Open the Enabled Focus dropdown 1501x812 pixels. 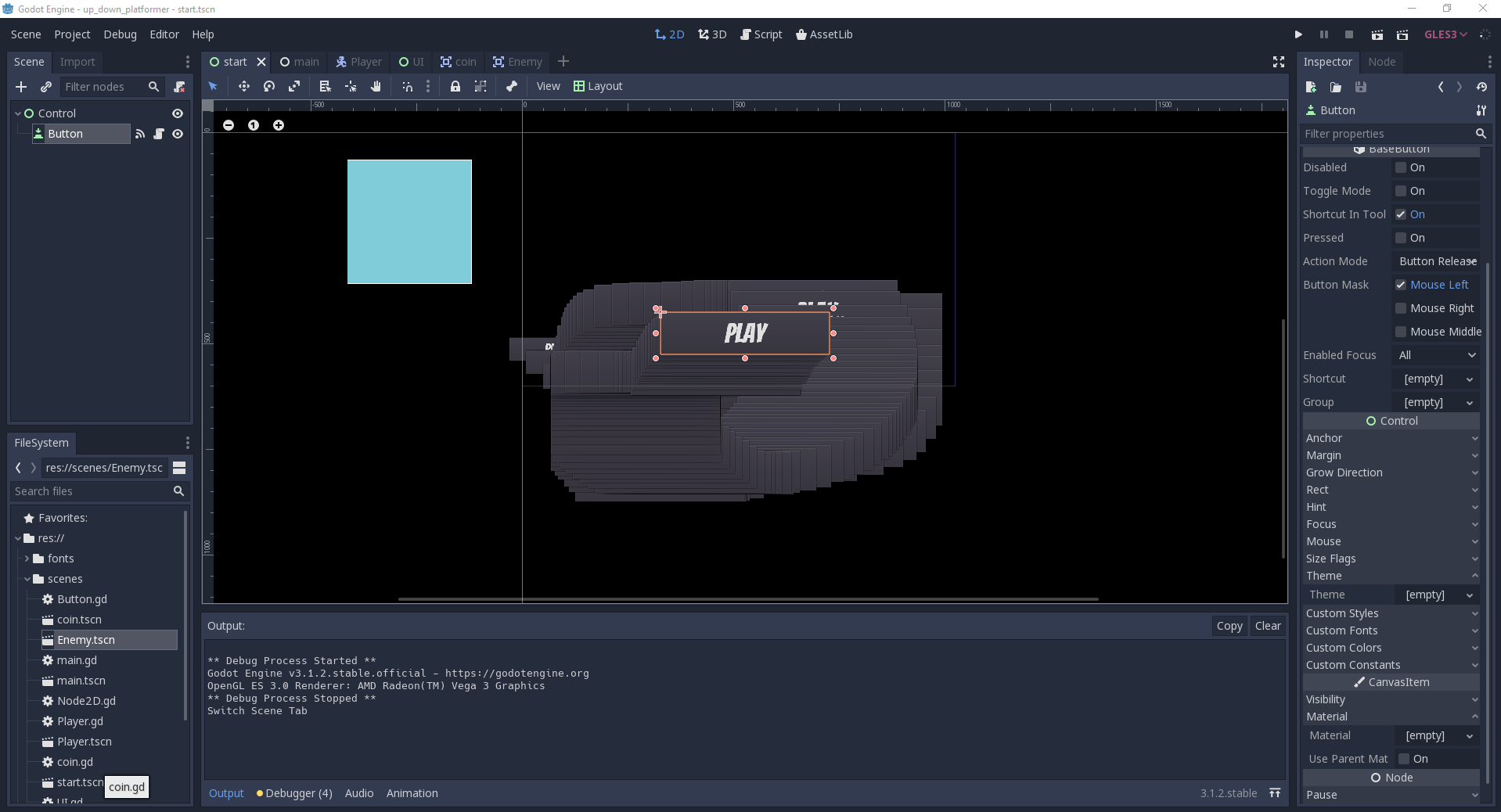pos(1435,355)
